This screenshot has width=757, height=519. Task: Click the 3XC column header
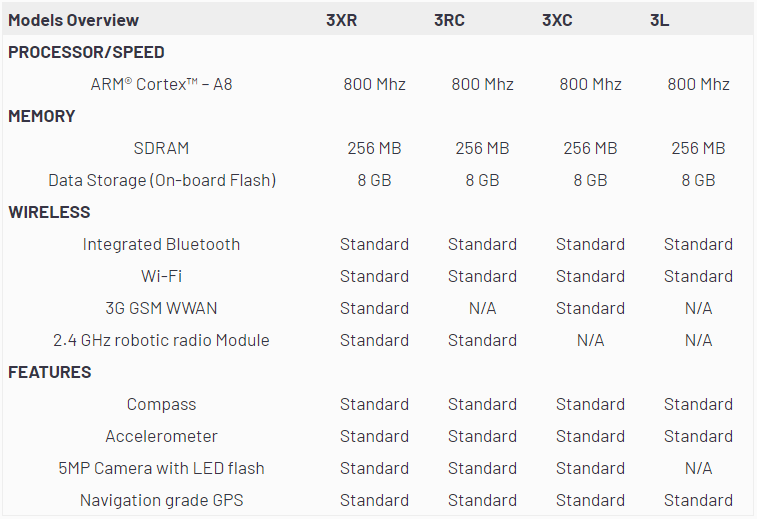coord(557,20)
